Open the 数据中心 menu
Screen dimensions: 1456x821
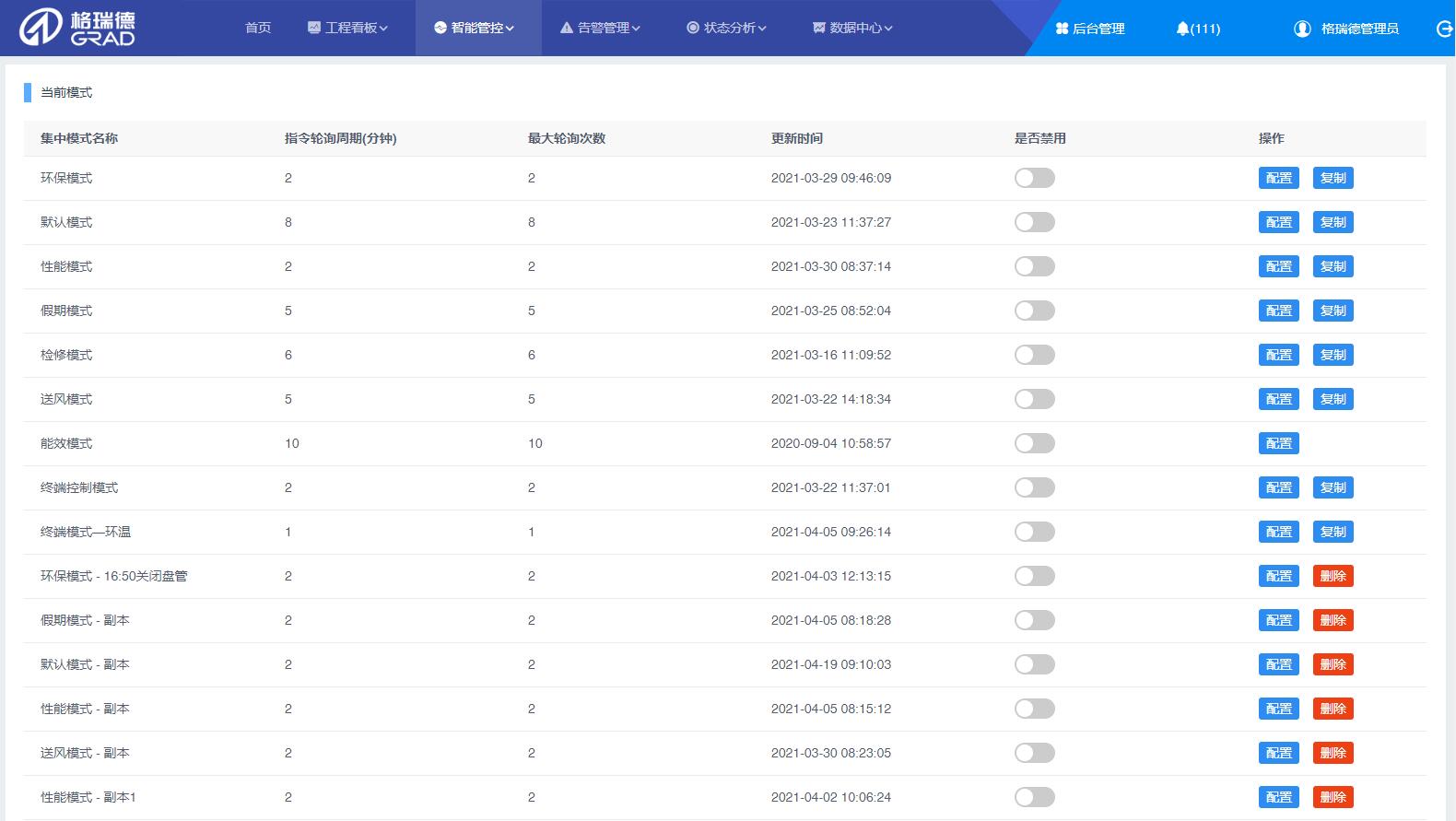[x=855, y=28]
